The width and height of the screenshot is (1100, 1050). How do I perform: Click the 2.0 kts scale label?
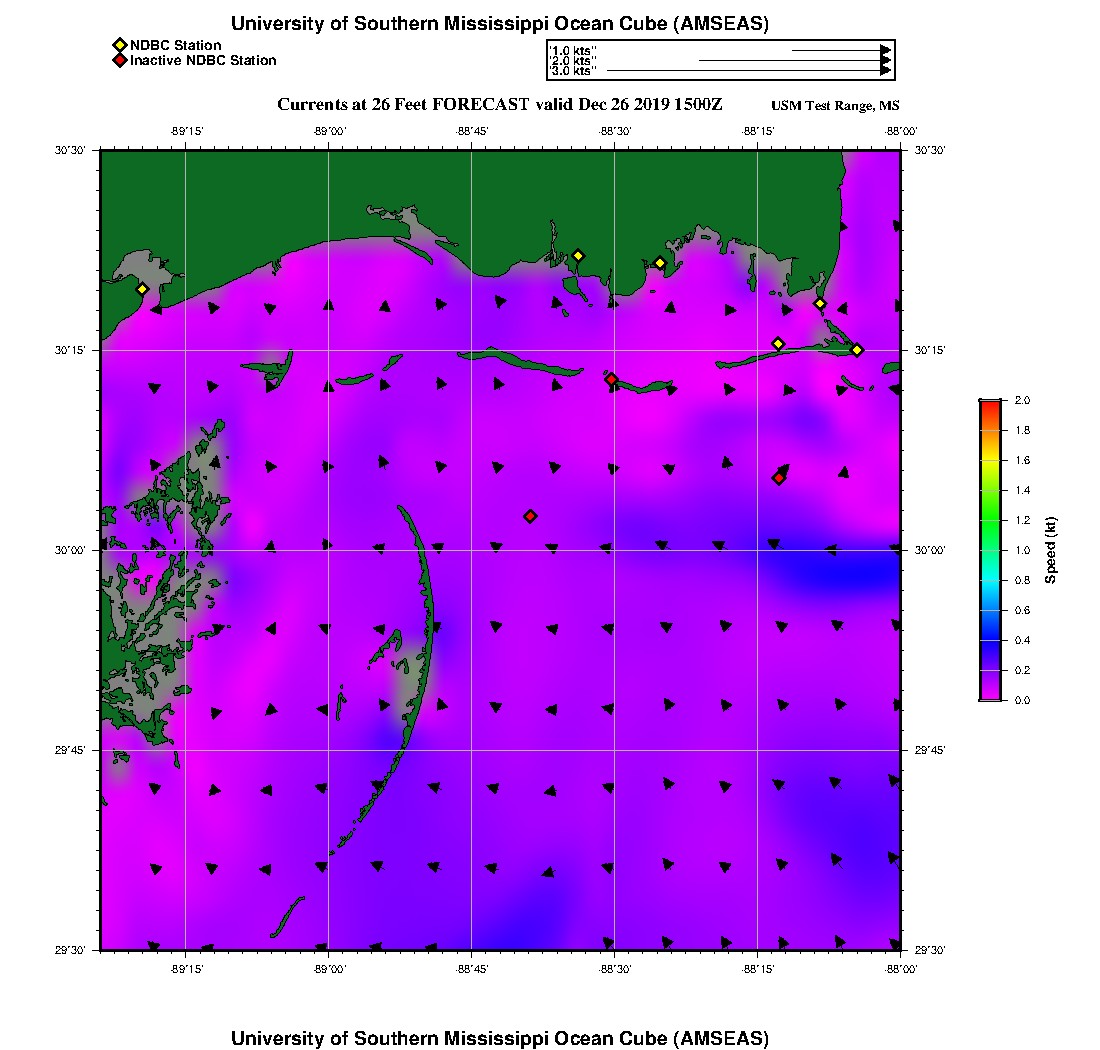coord(574,61)
